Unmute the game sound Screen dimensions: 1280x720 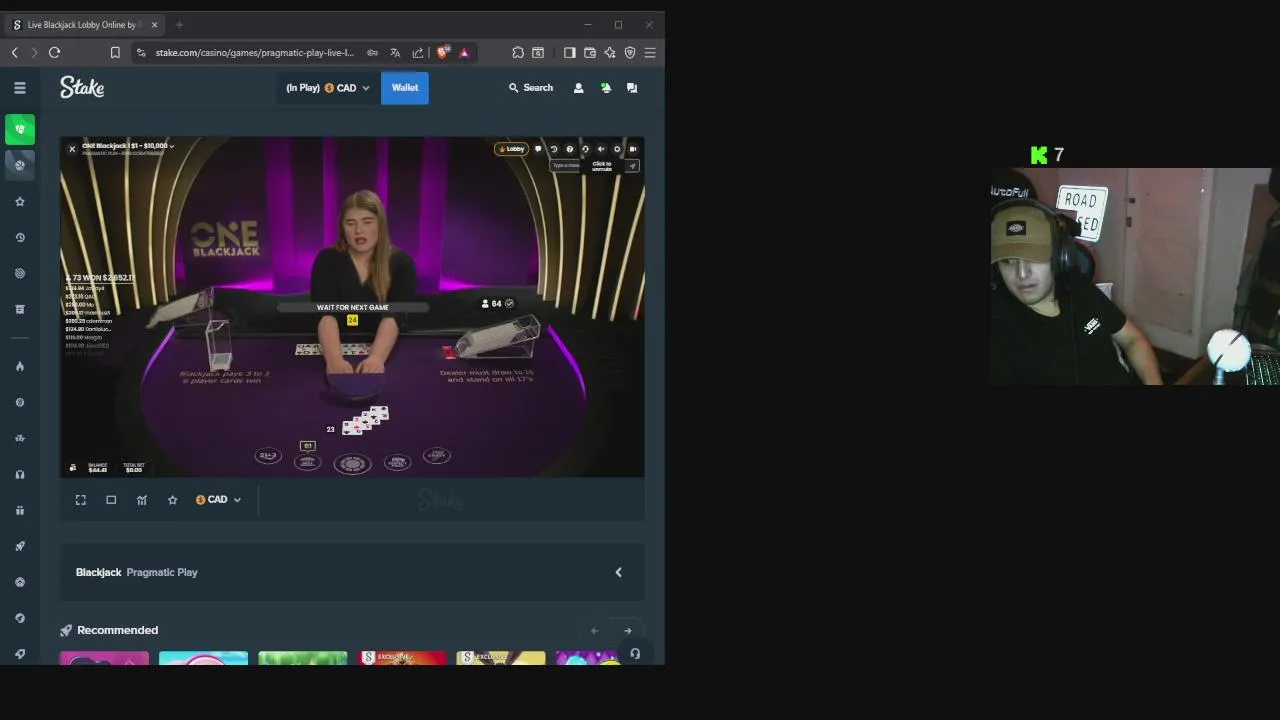(601, 149)
